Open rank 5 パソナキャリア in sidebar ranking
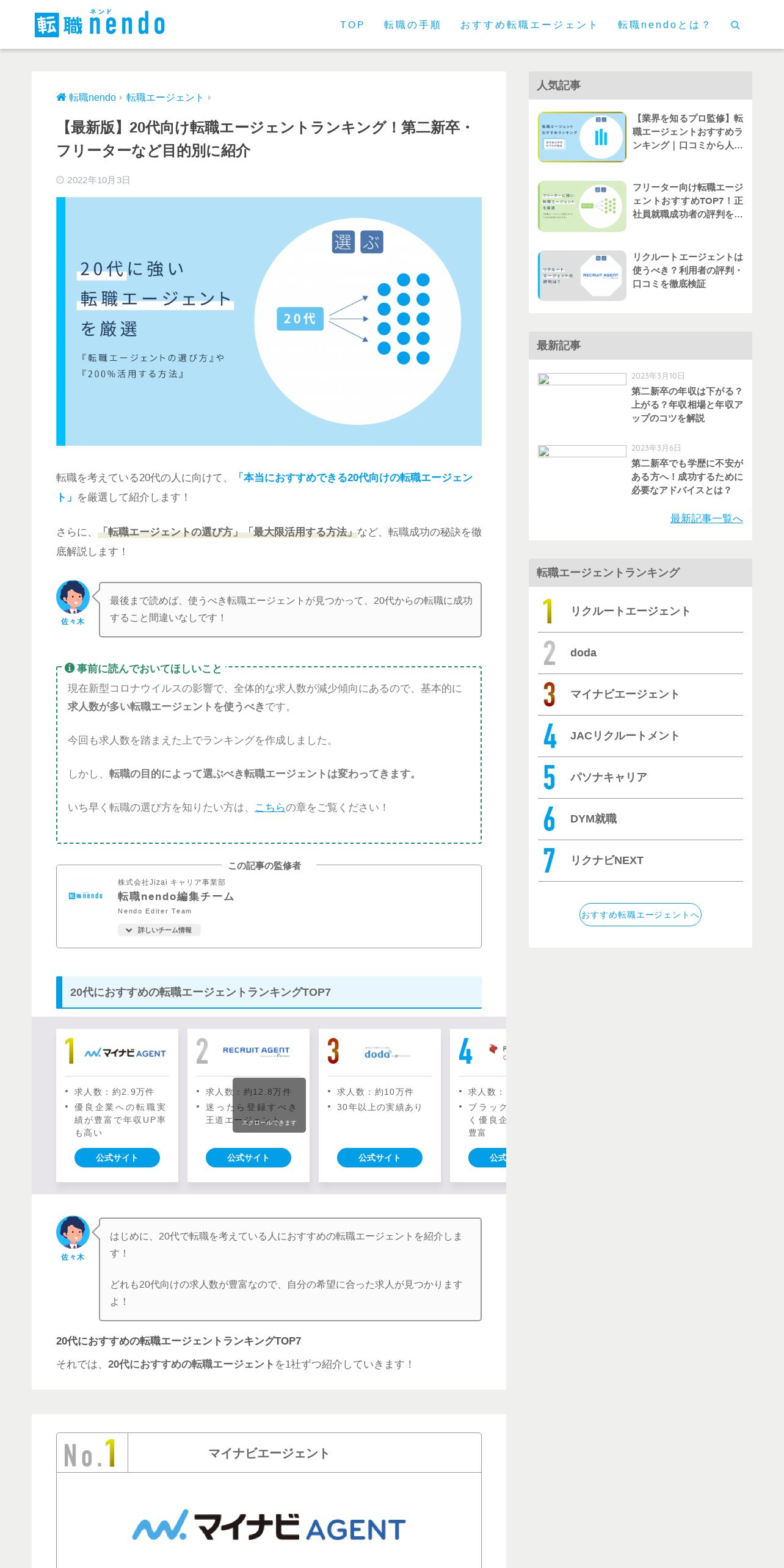The width and height of the screenshot is (784, 1568). (x=641, y=777)
